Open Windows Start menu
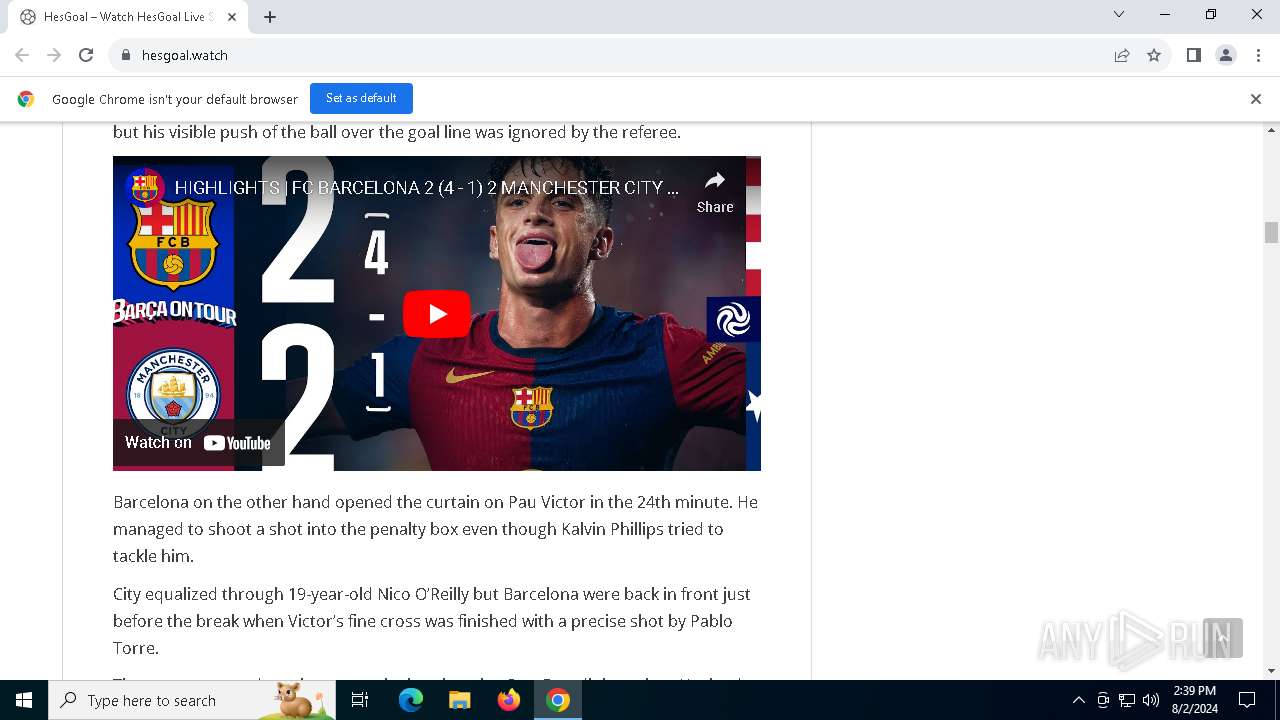 pyautogui.click(x=24, y=700)
